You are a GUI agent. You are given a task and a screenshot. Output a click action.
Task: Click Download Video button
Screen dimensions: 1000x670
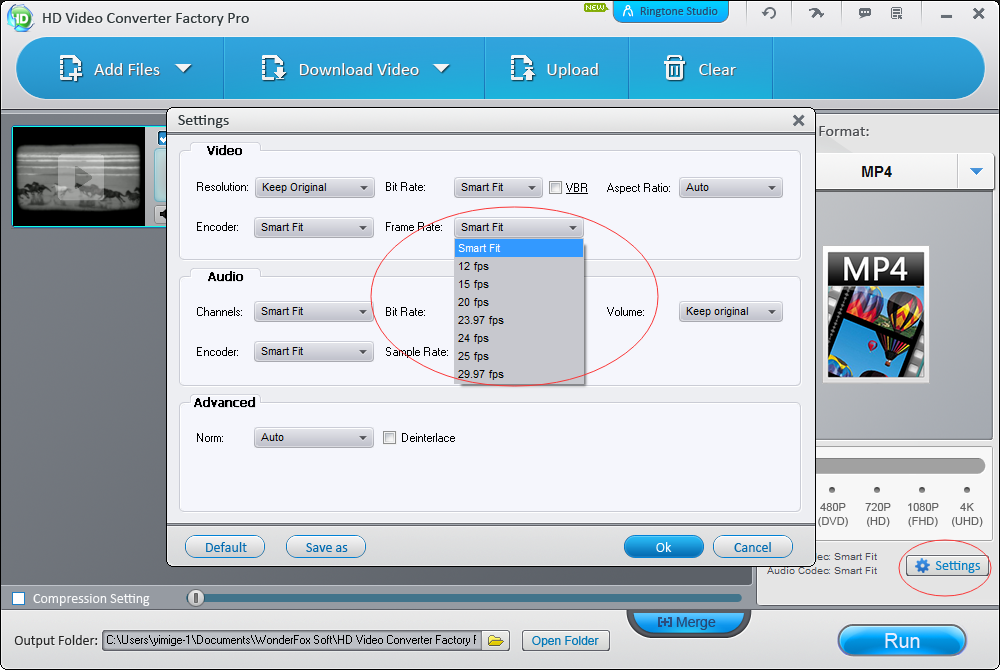341,69
